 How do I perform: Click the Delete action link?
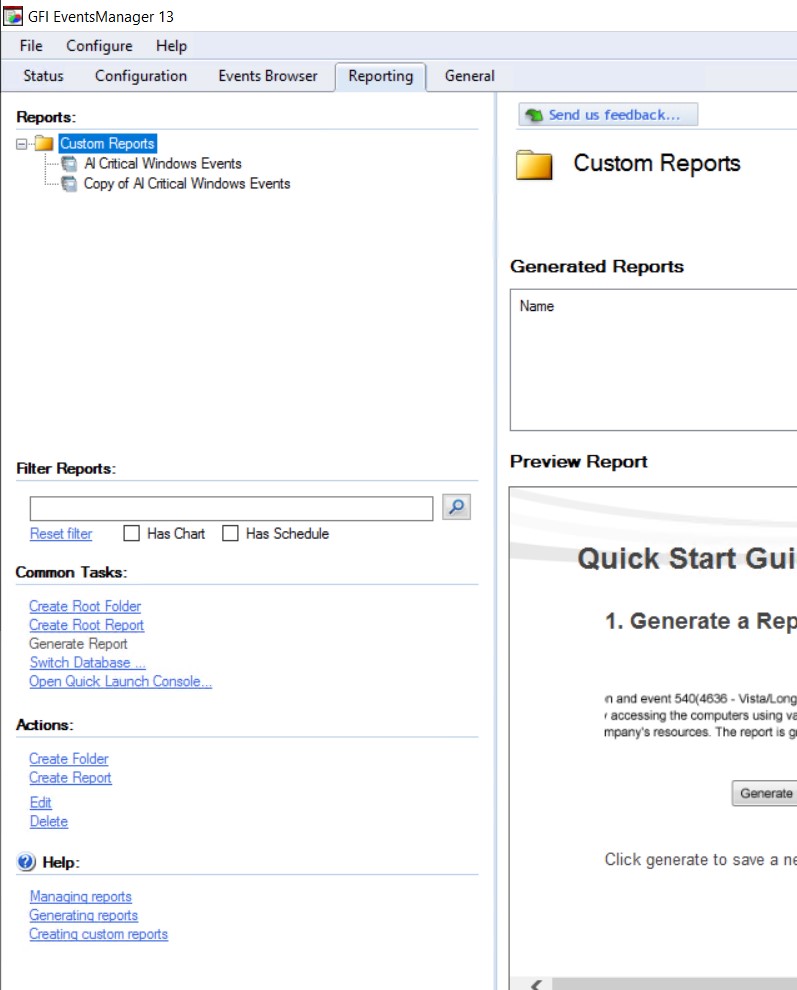coord(49,821)
